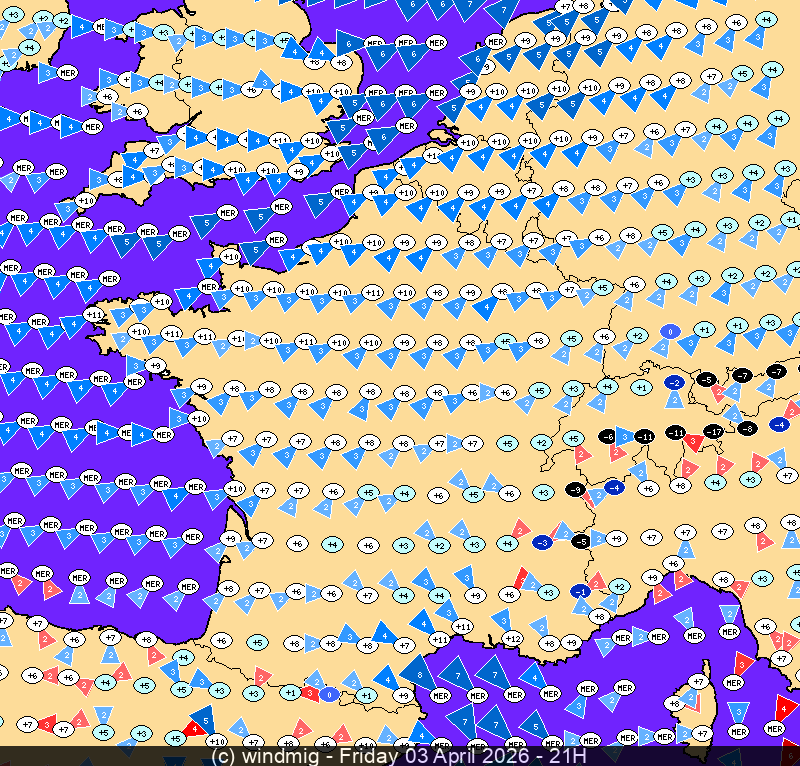This screenshot has height=766, width=800.
Task: Click red force-4 arrow beside the blue 5
Action: point(191,733)
